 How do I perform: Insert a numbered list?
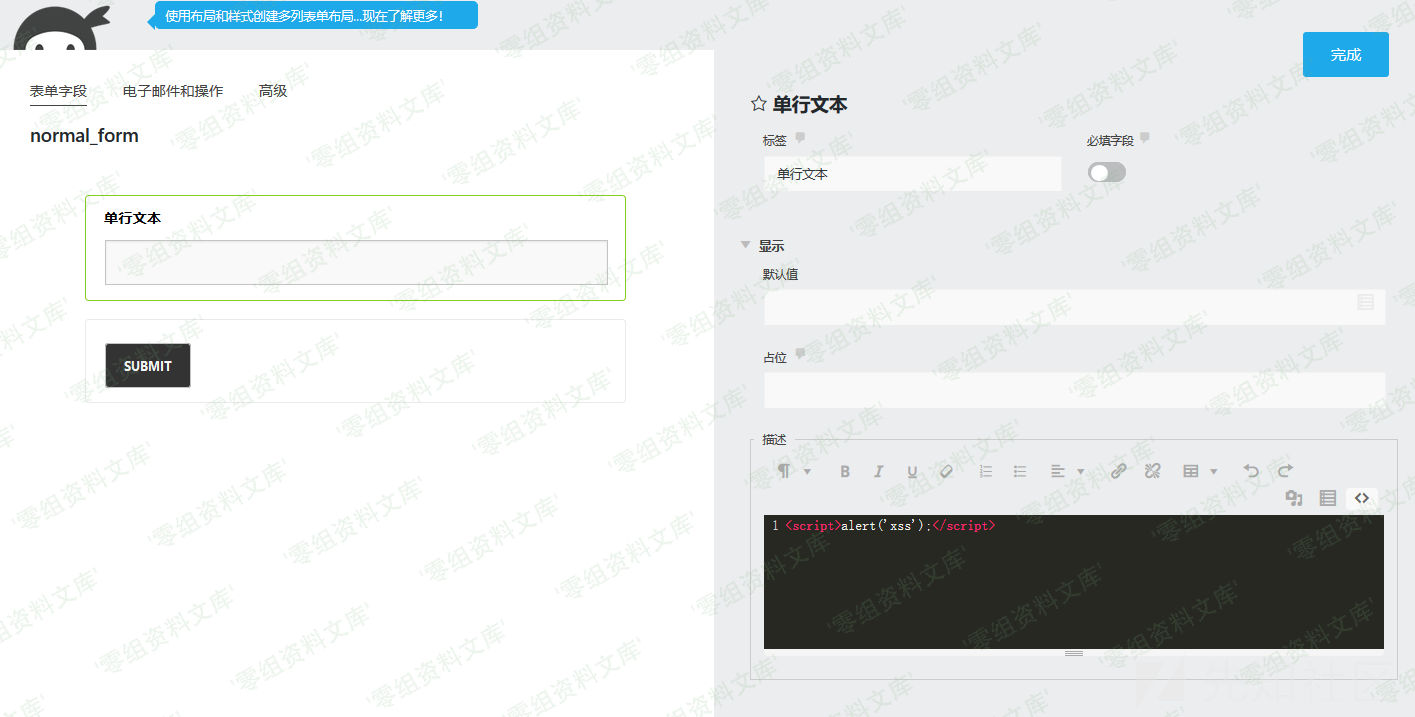click(986, 471)
